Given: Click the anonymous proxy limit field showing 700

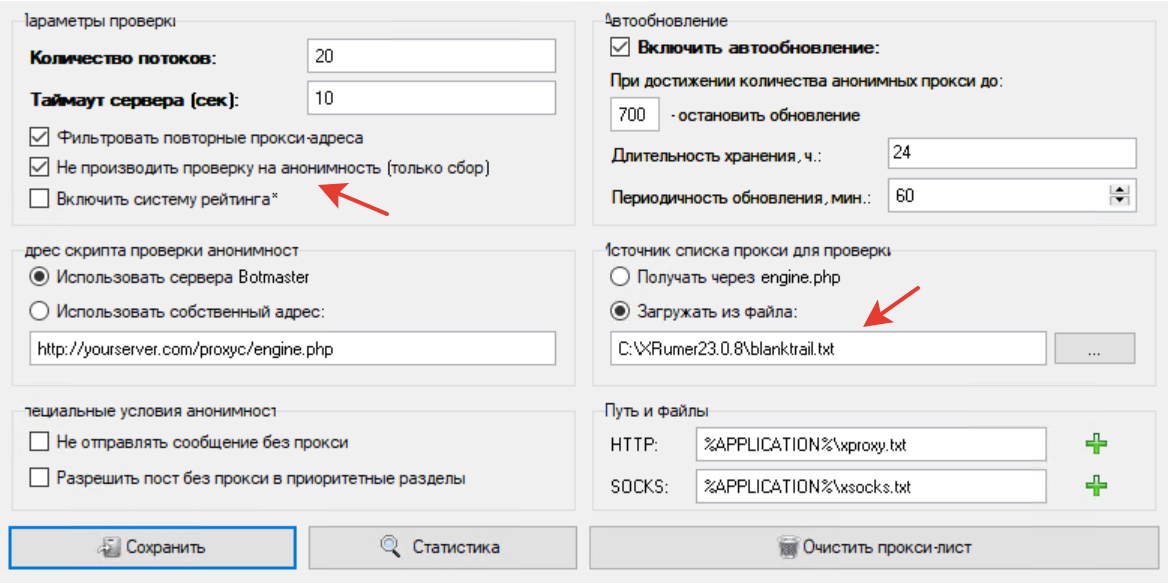Looking at the screenshot, I should click(x=635, y=115).
